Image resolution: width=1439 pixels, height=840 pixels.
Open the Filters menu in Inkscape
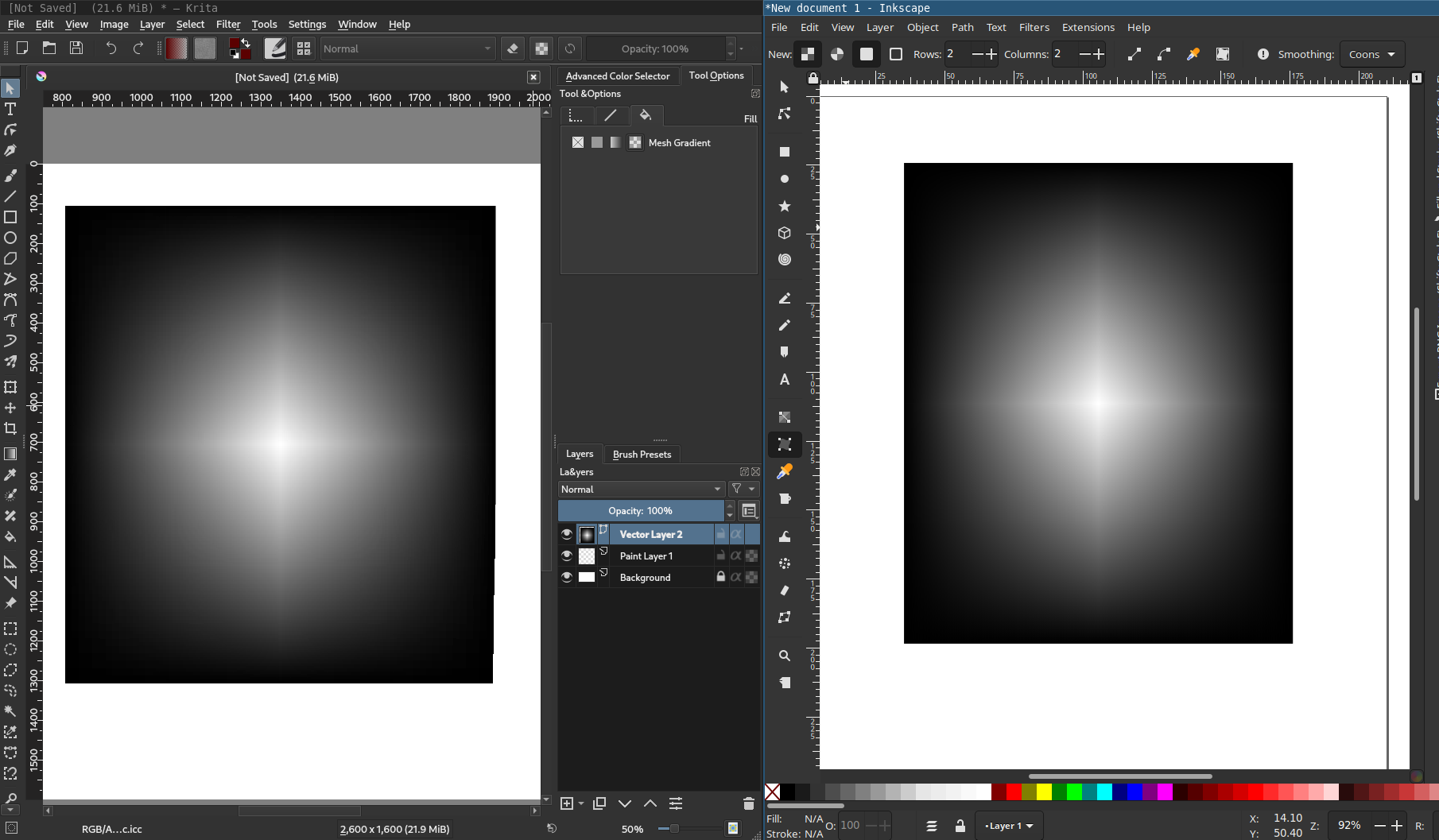pyautogui.click(x=1034, y=27)
